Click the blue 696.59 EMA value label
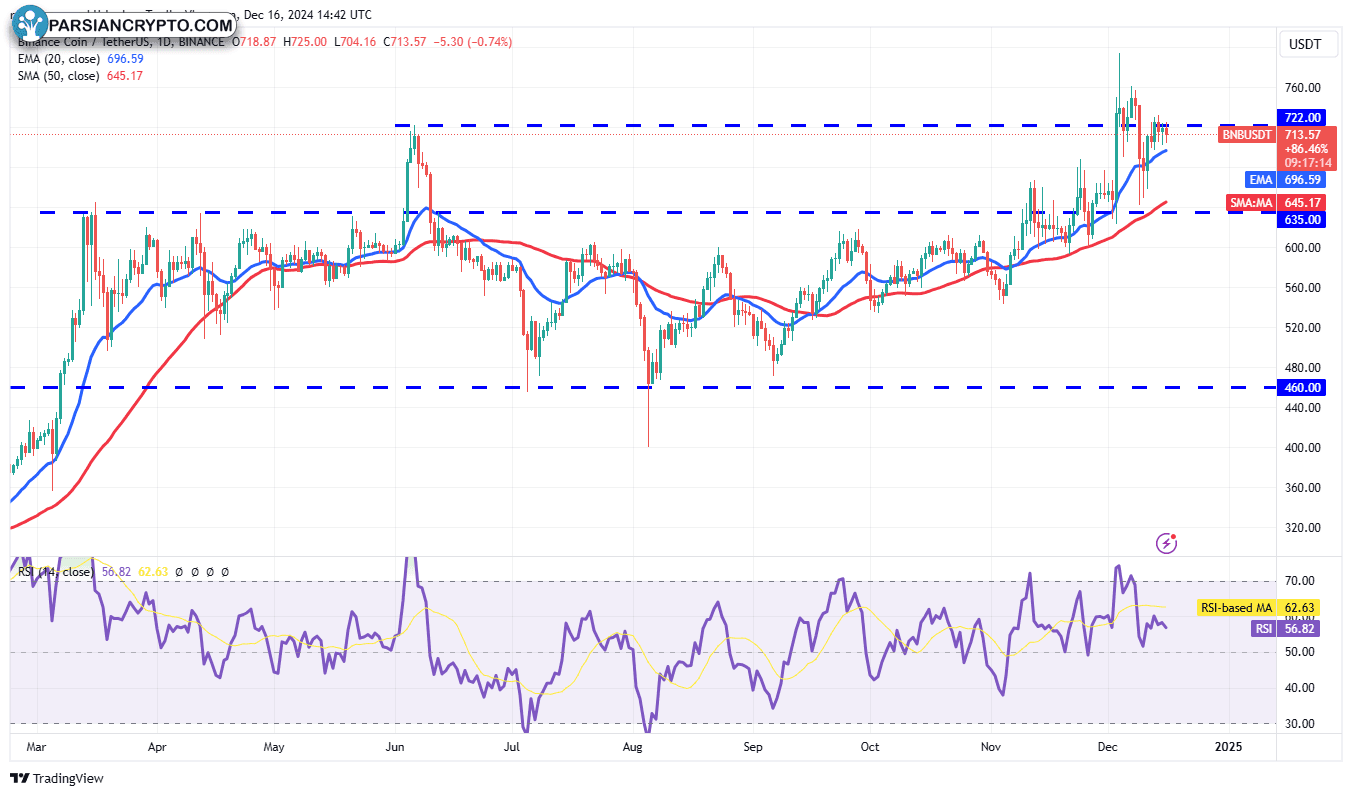 1304,180
